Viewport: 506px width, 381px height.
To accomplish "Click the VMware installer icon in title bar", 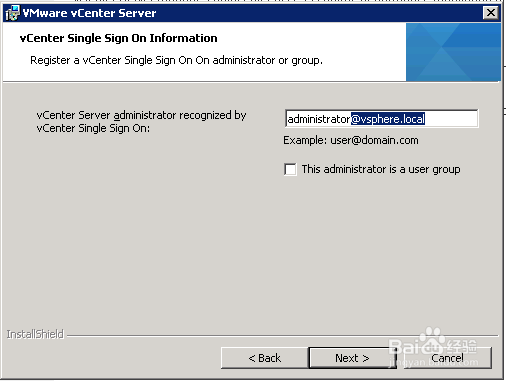I will 13,13.
